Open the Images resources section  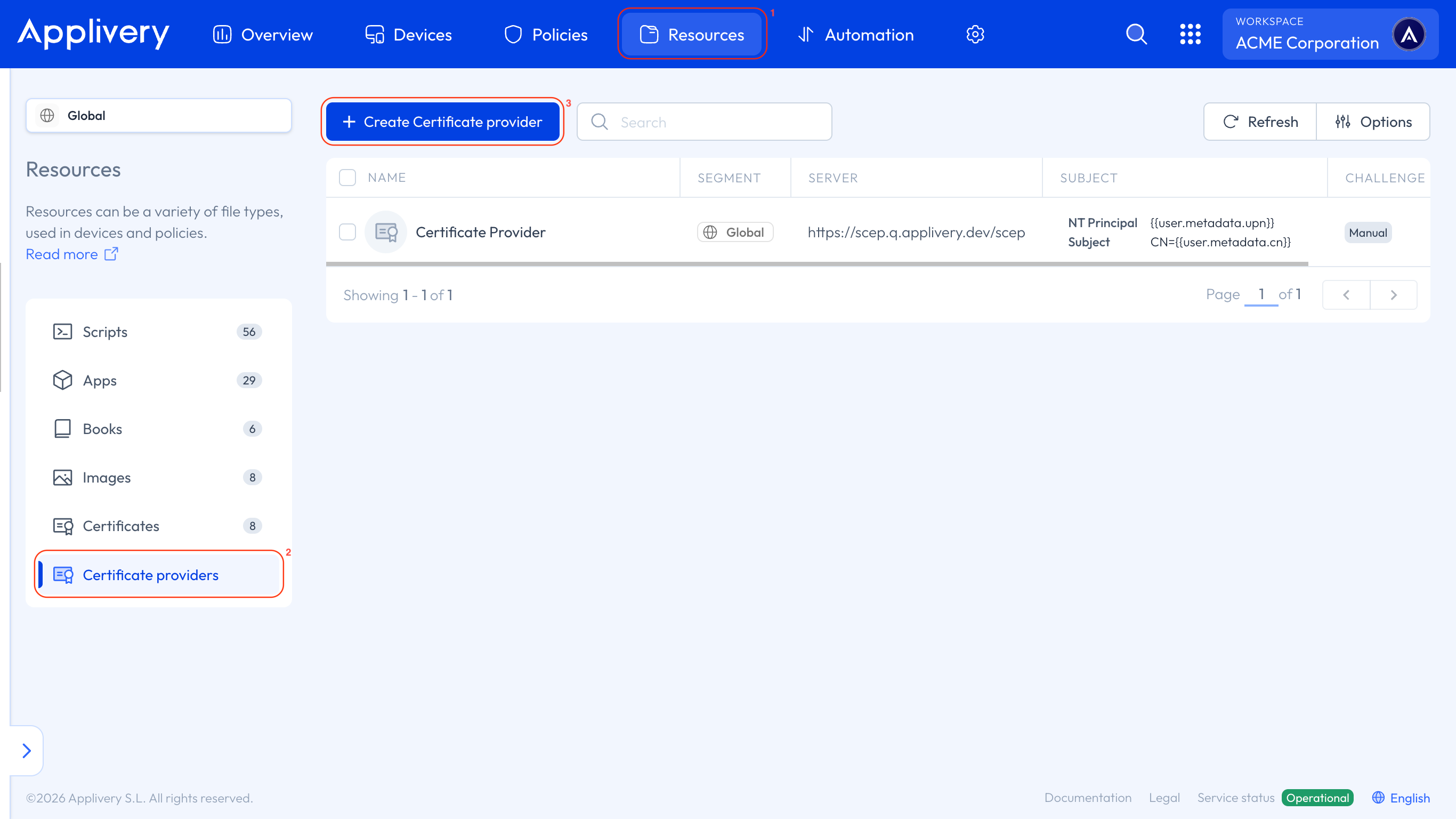pyautogui.click(x=106, y=477)
